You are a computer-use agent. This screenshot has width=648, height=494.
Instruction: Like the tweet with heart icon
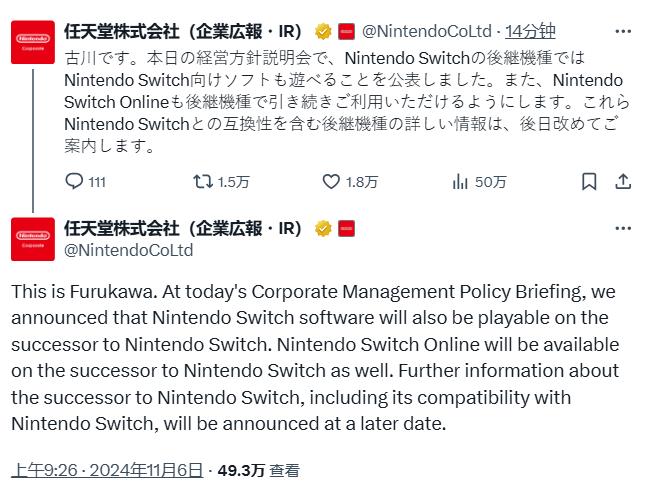(x=332, y=181)
